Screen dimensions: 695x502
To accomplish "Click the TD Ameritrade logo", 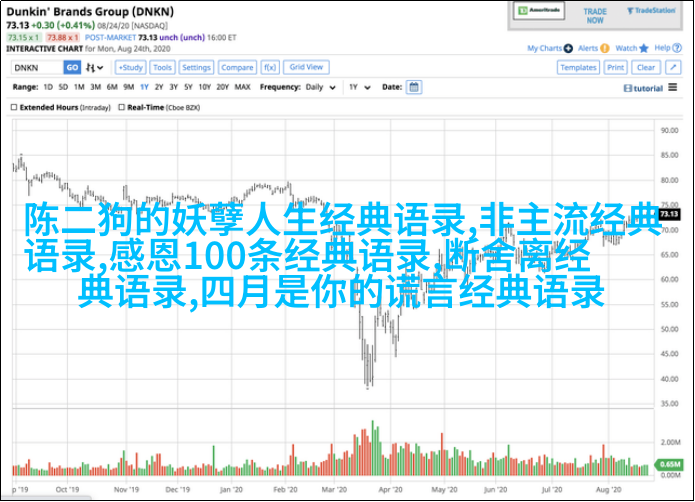I will pos(539,11).
